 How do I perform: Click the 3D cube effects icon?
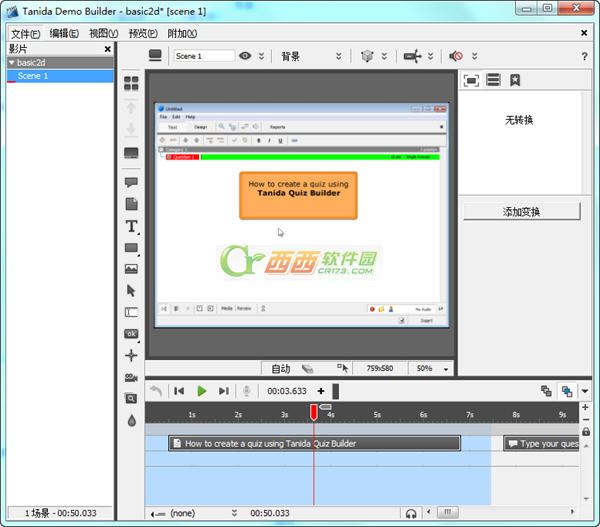tap(367, 56)
